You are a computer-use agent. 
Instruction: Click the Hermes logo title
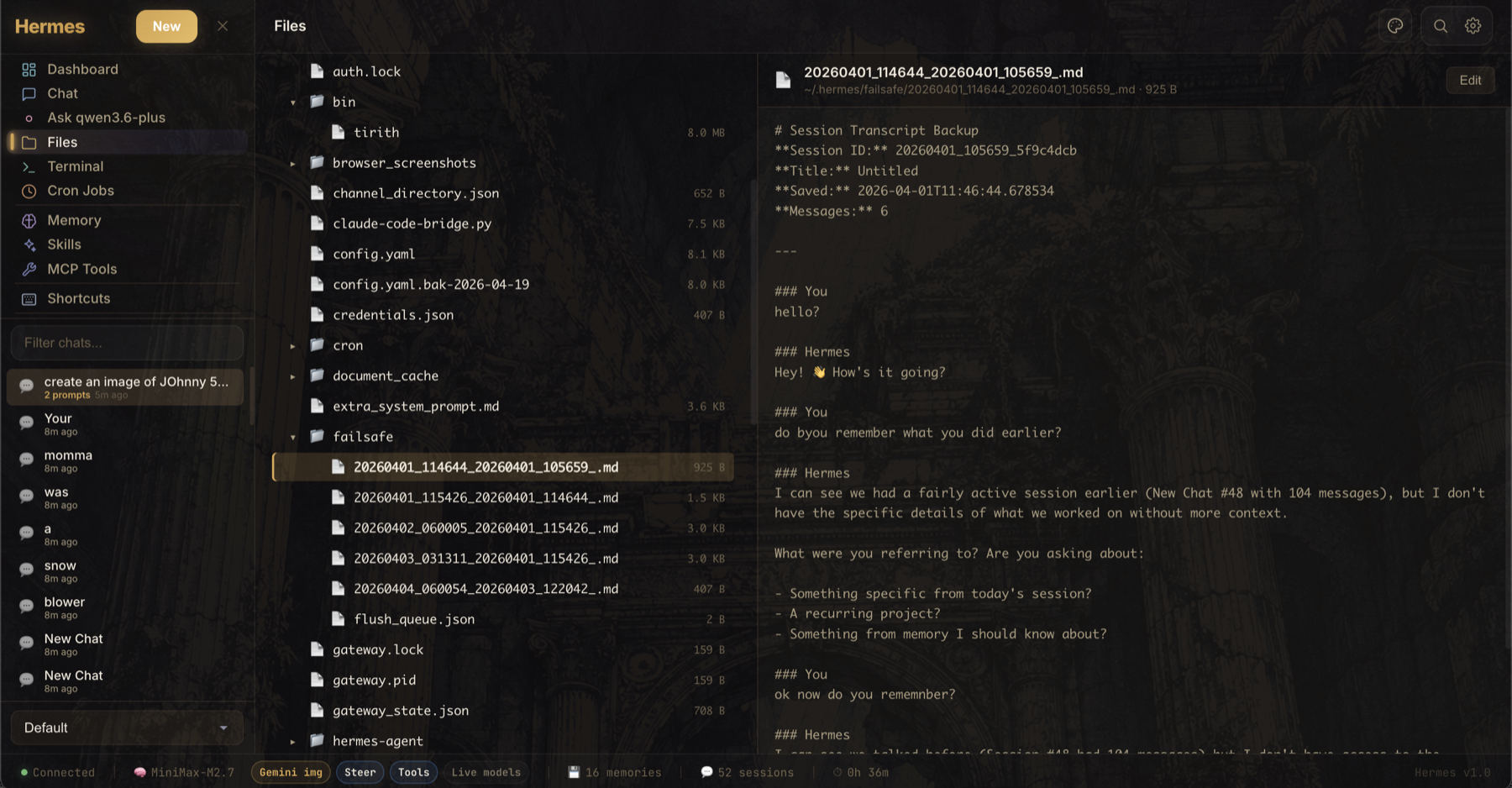(x=50, y=26)
